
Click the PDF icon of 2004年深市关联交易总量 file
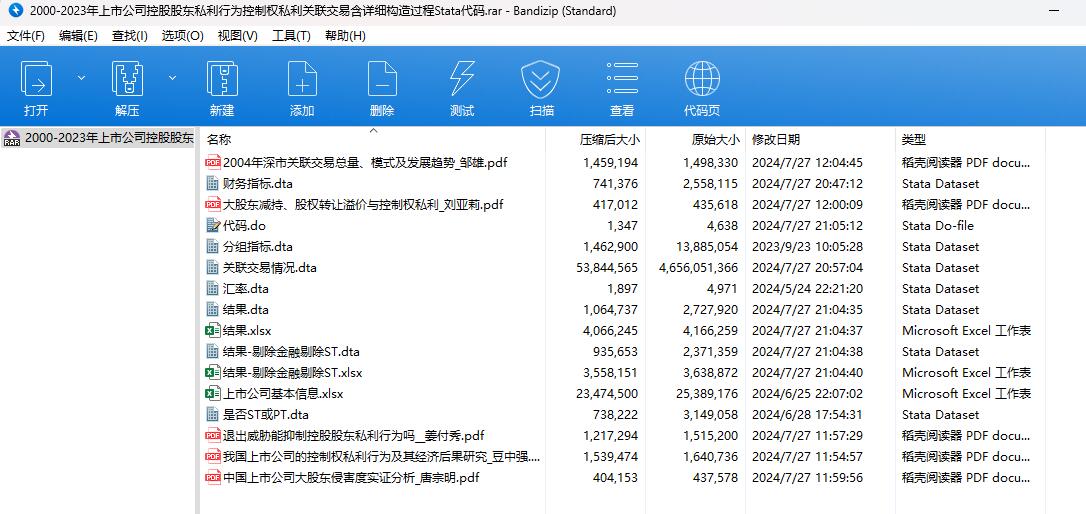click(213, 163)
